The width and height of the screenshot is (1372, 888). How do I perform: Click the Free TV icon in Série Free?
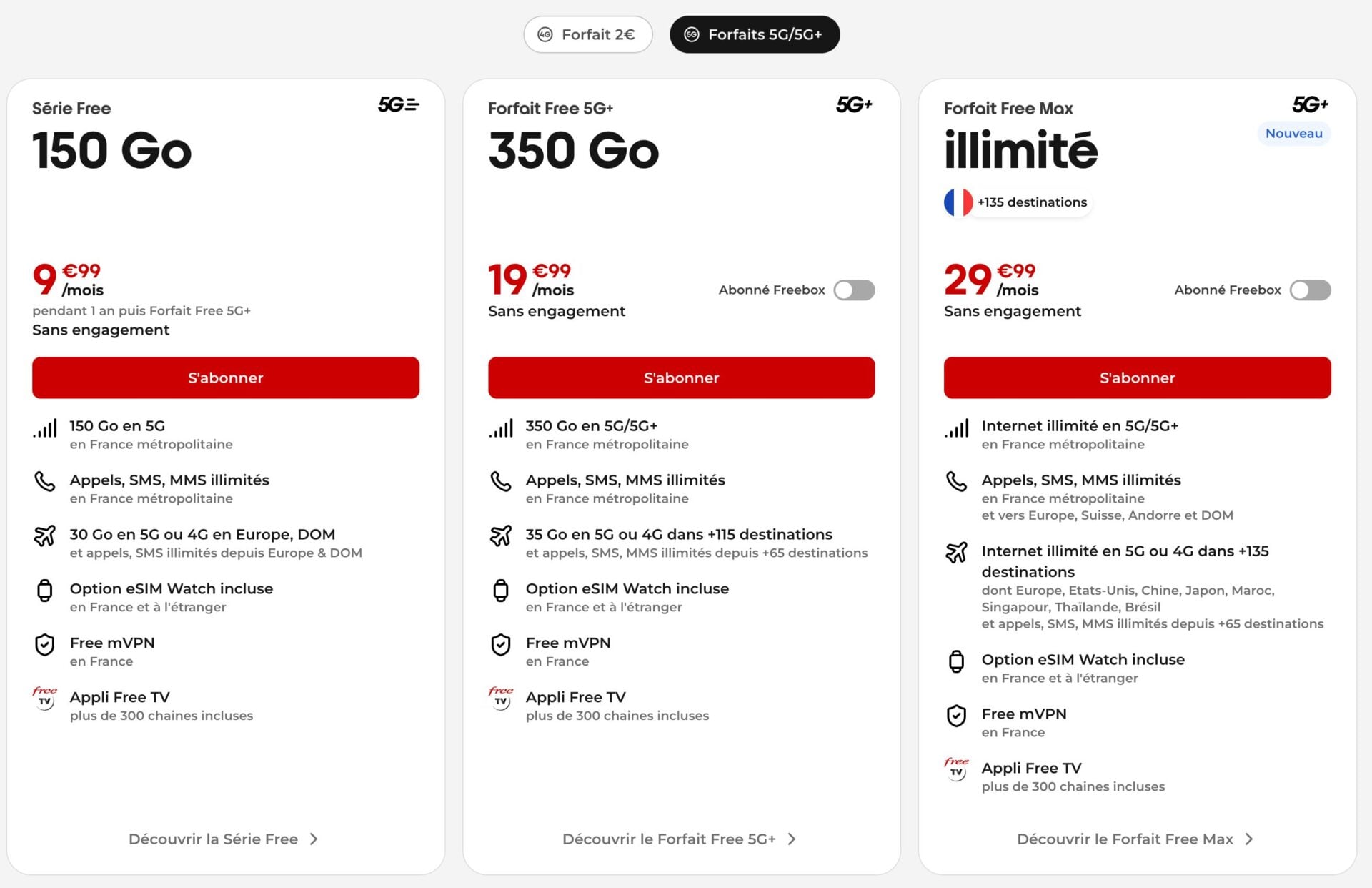click(x=44, y=699)
